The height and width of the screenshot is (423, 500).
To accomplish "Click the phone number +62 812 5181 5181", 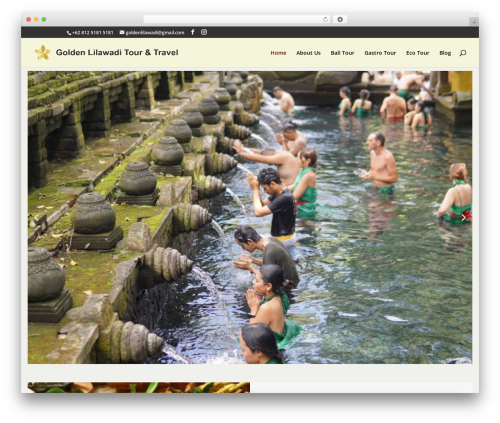I will tap(90, 33).
